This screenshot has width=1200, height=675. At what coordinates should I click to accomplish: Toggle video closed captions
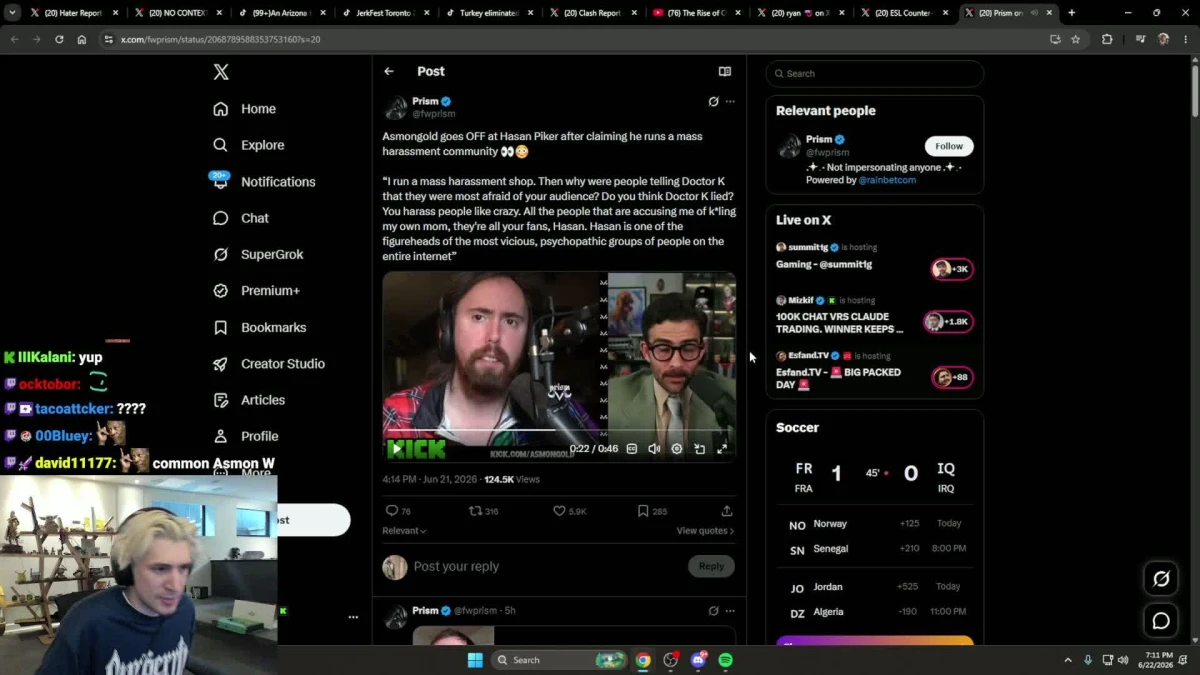[632, 449]
